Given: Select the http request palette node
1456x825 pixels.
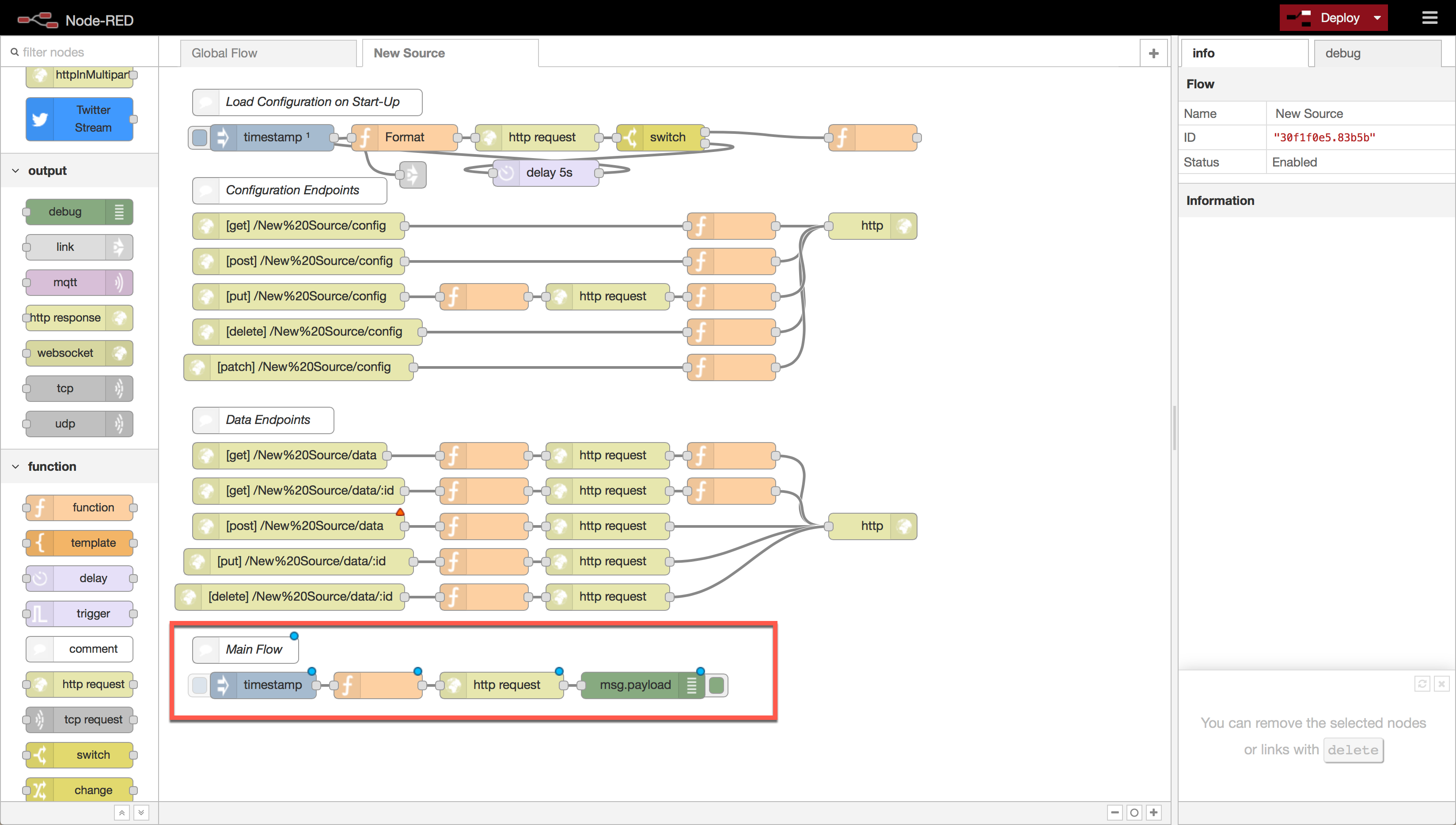Looking at the screenshot, I should click(80, 685).
